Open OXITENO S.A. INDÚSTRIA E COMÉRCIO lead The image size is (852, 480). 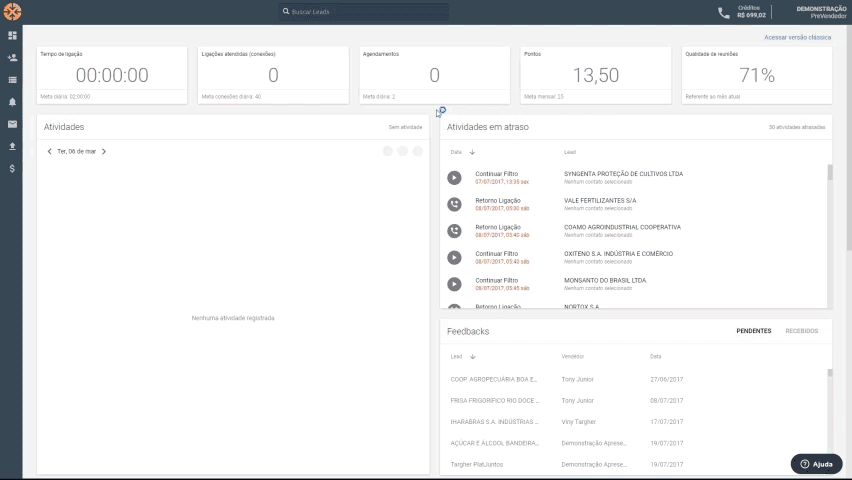[618, 254]
